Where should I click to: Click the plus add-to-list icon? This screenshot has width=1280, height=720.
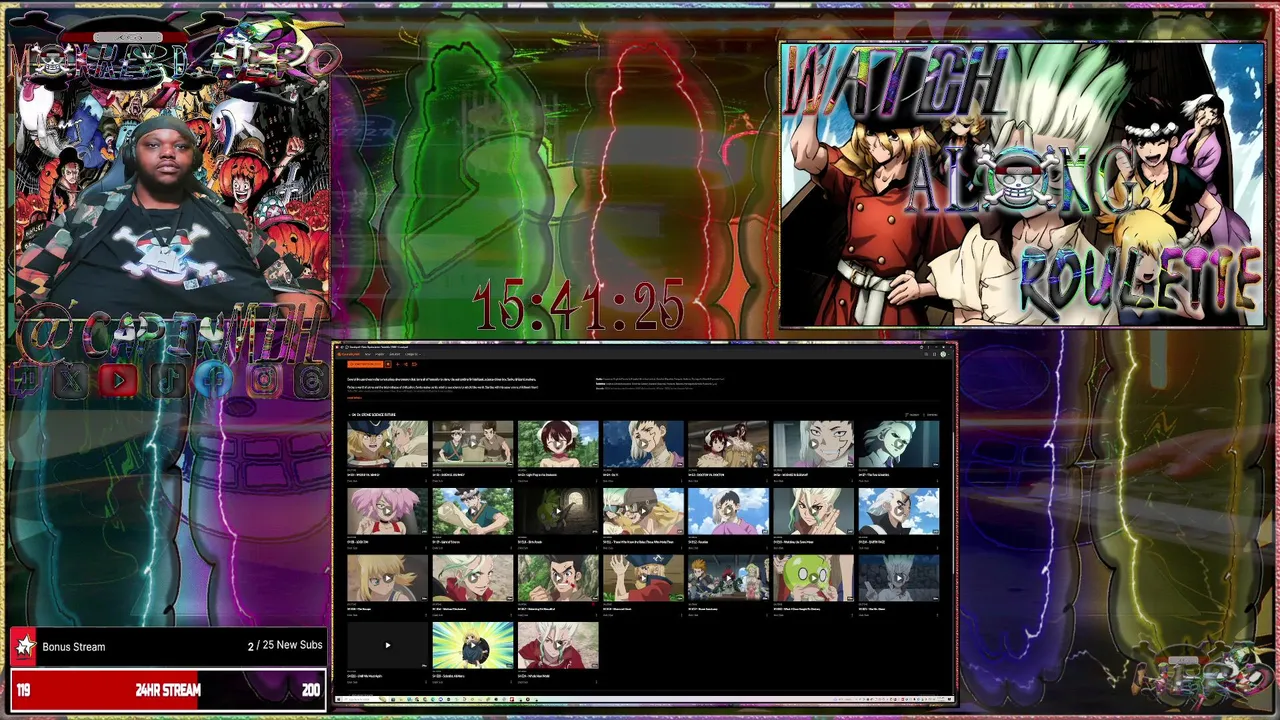(x=397, y=364)
